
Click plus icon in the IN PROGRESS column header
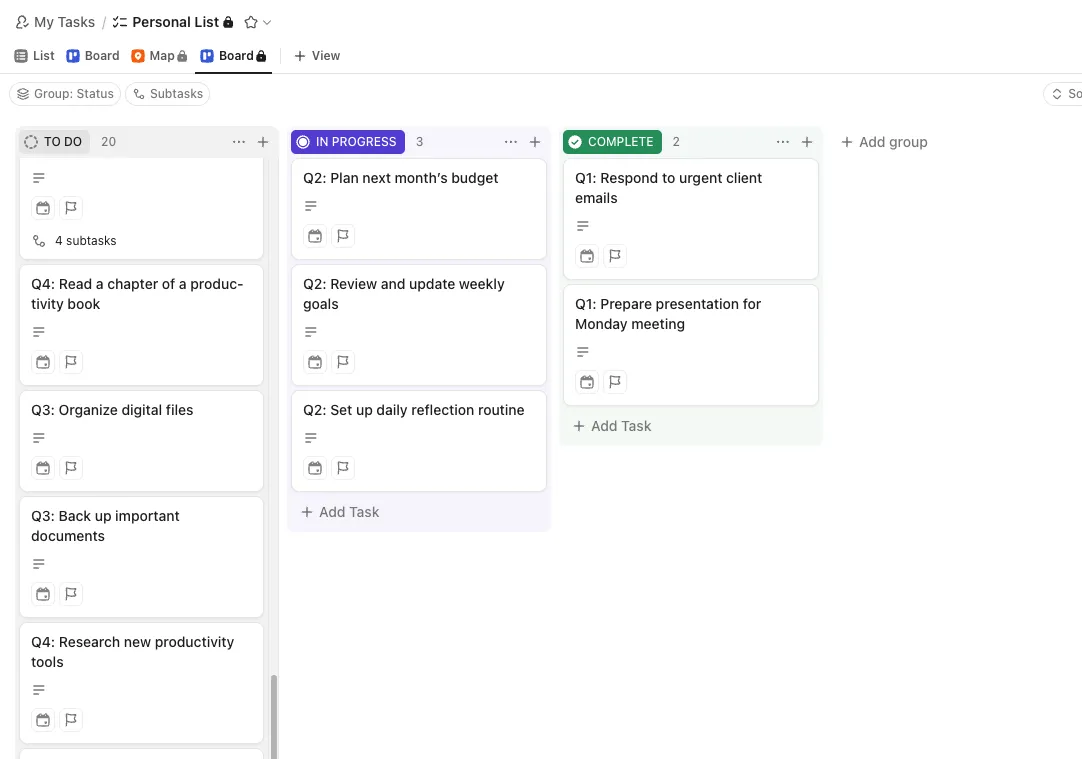point(535,142)
